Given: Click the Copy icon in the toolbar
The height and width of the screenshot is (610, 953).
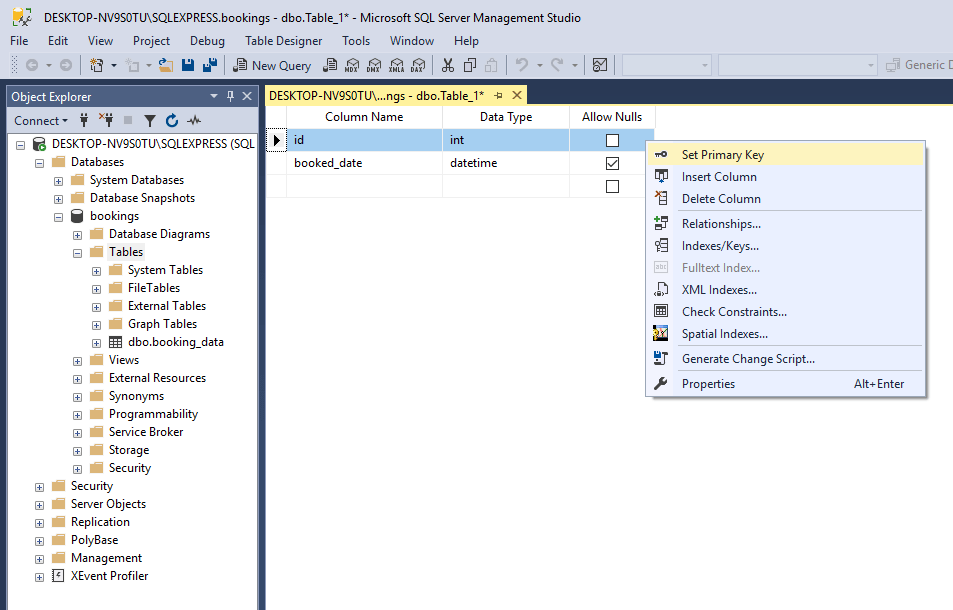Looking at the screenshot, I should [x=470, y=65].
